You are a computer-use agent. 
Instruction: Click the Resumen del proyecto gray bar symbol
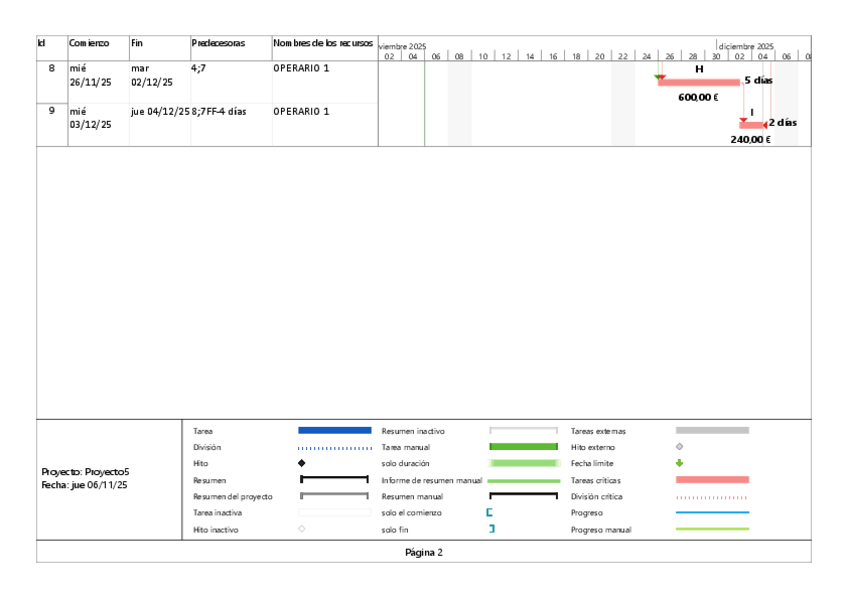pos(334,496)
